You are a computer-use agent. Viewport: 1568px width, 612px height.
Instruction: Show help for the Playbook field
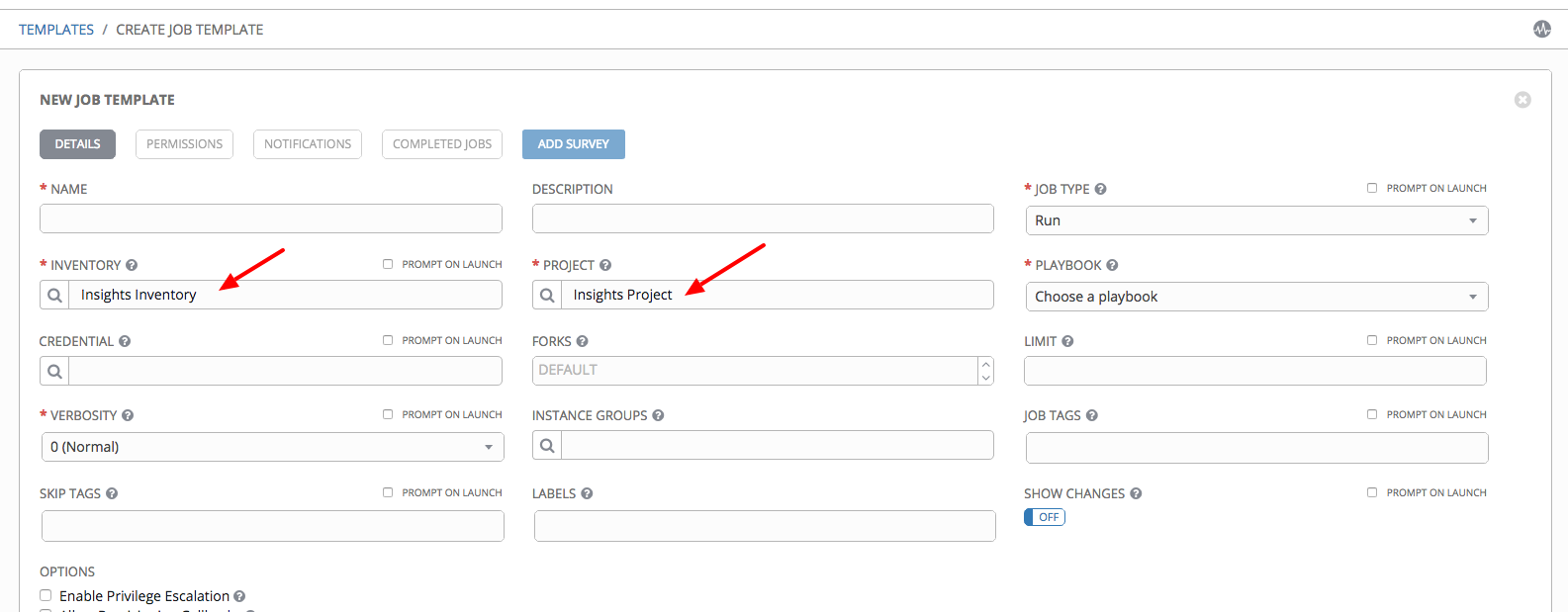[1112, 265]
